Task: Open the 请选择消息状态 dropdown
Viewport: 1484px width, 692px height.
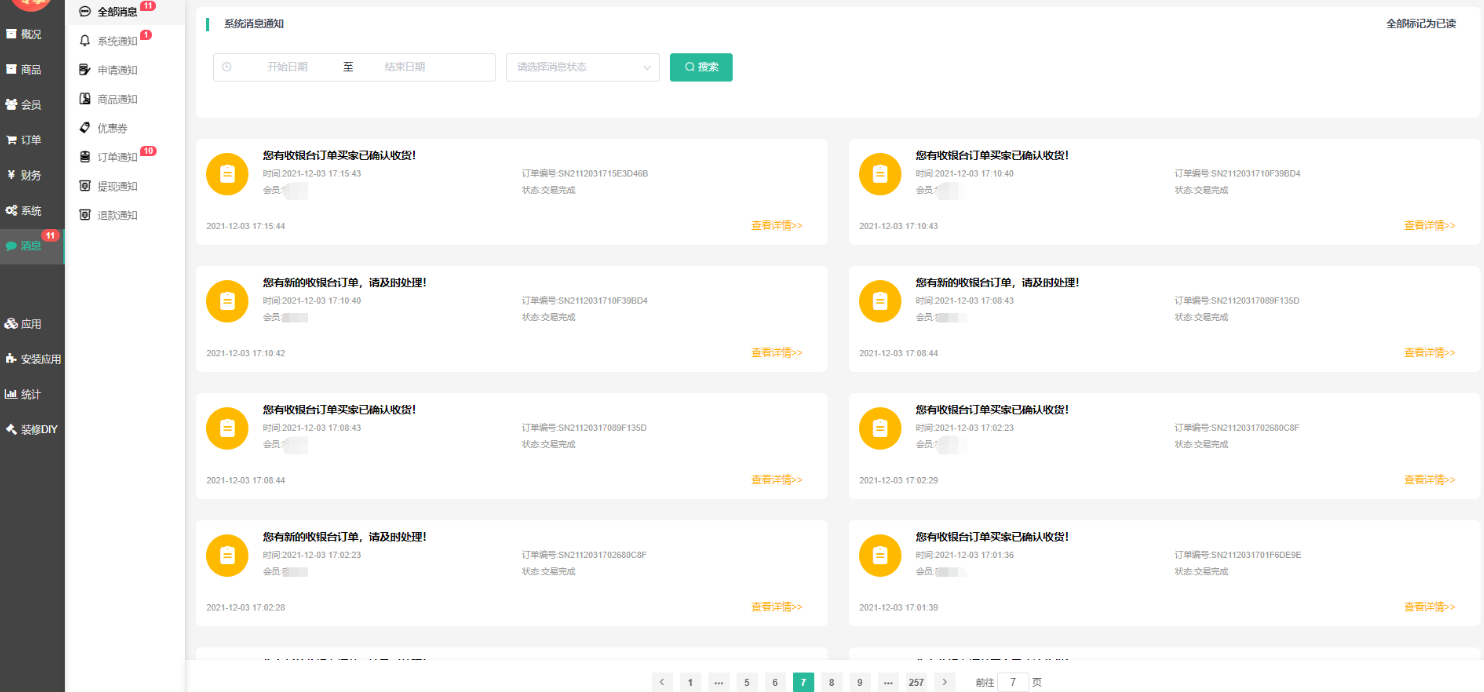Action: tap(582, 67)
